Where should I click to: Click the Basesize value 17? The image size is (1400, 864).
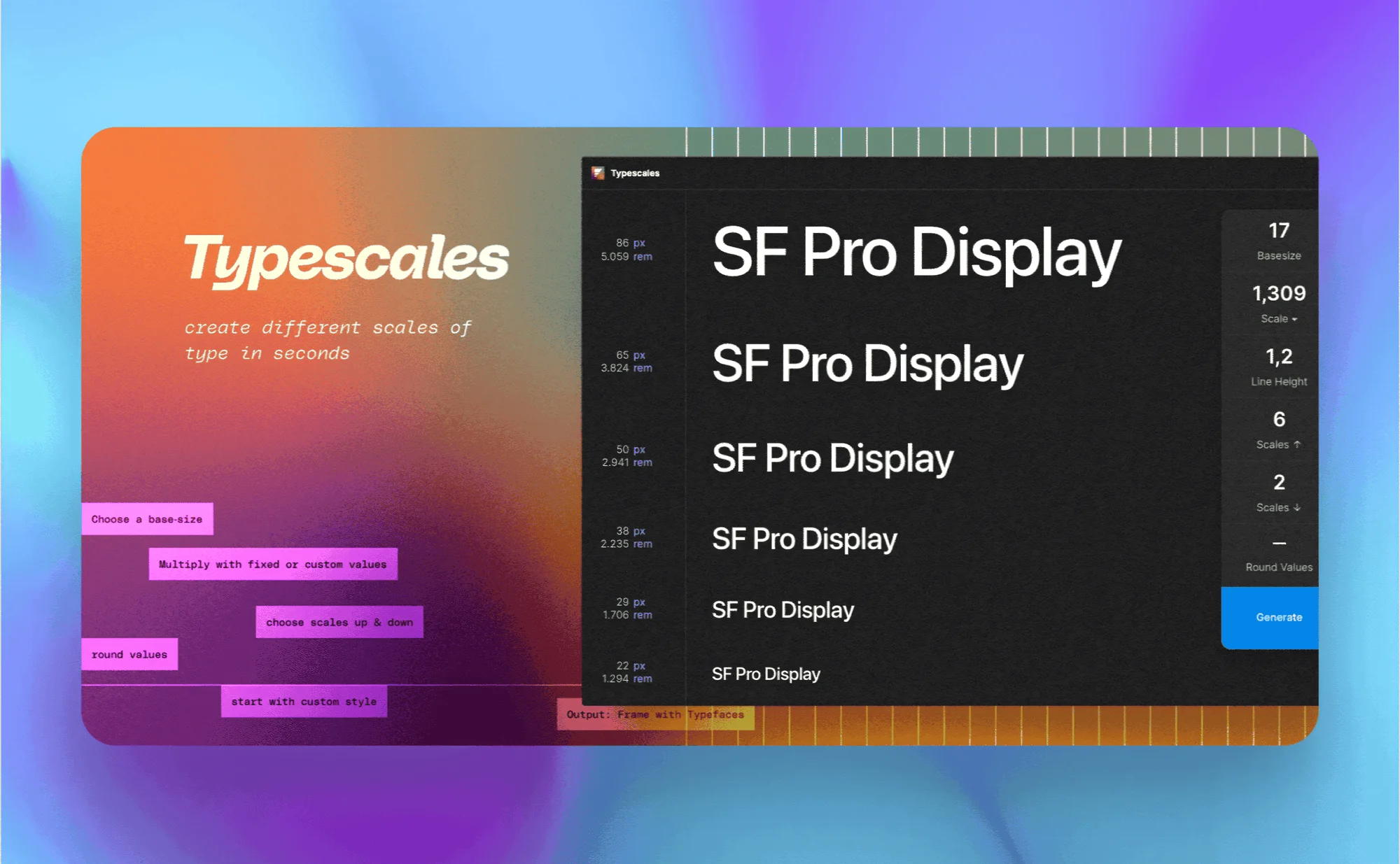(1279, 230)
